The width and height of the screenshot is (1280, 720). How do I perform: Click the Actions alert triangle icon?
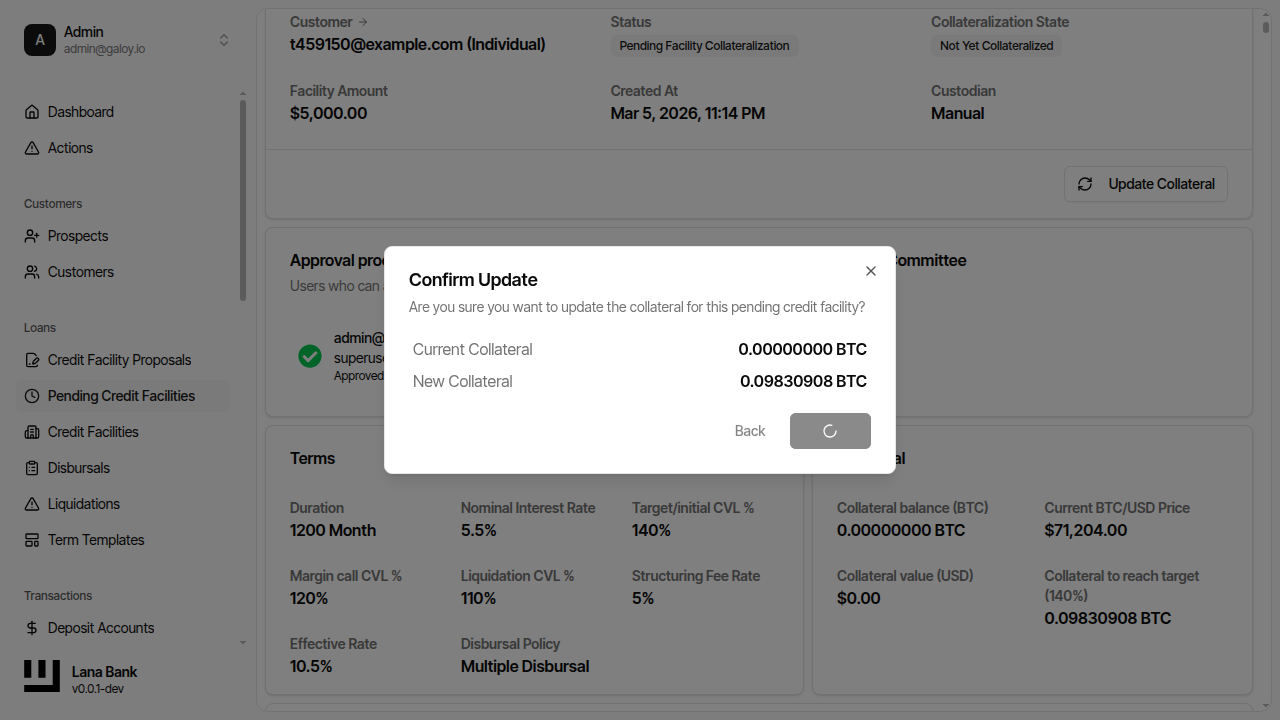[x=31, y=147]
